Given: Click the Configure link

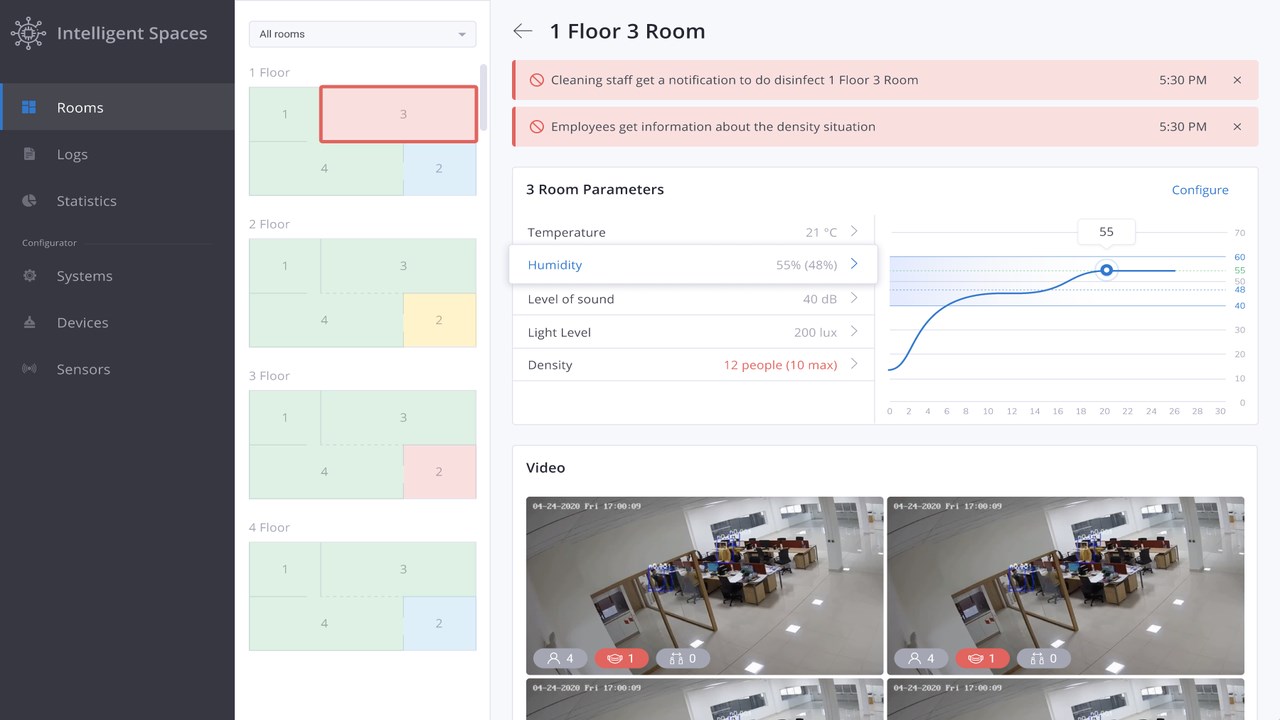Looking at the screenshot, I should point(1200,189).
